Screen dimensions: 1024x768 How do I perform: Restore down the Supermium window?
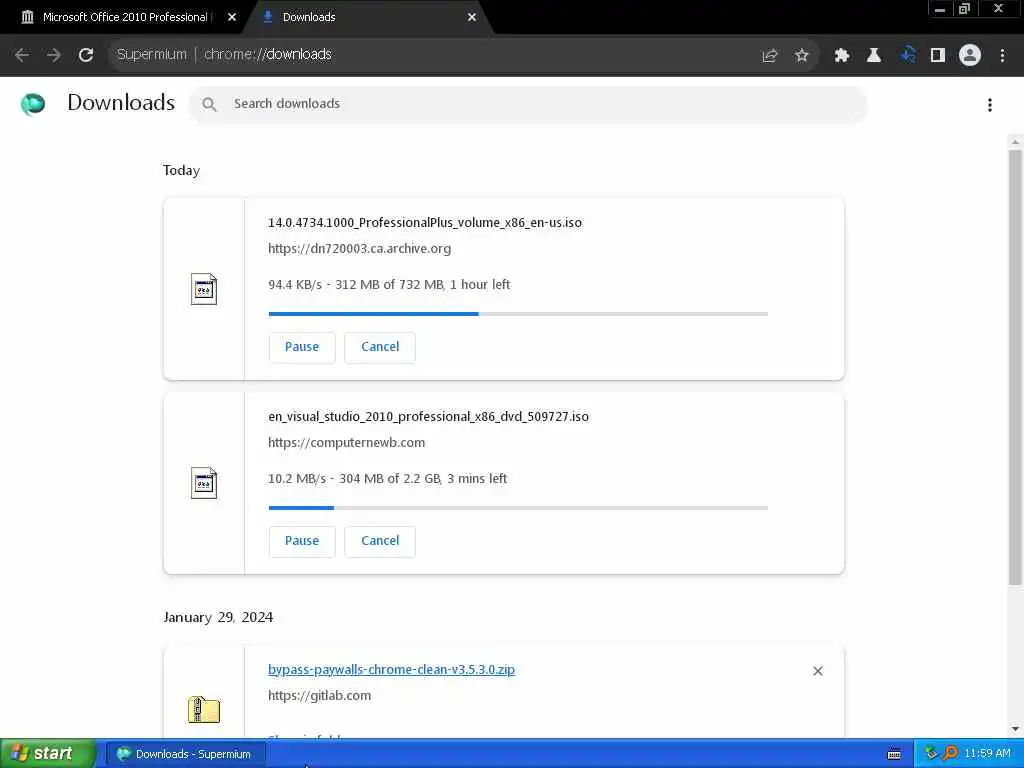tap(965, 9)
